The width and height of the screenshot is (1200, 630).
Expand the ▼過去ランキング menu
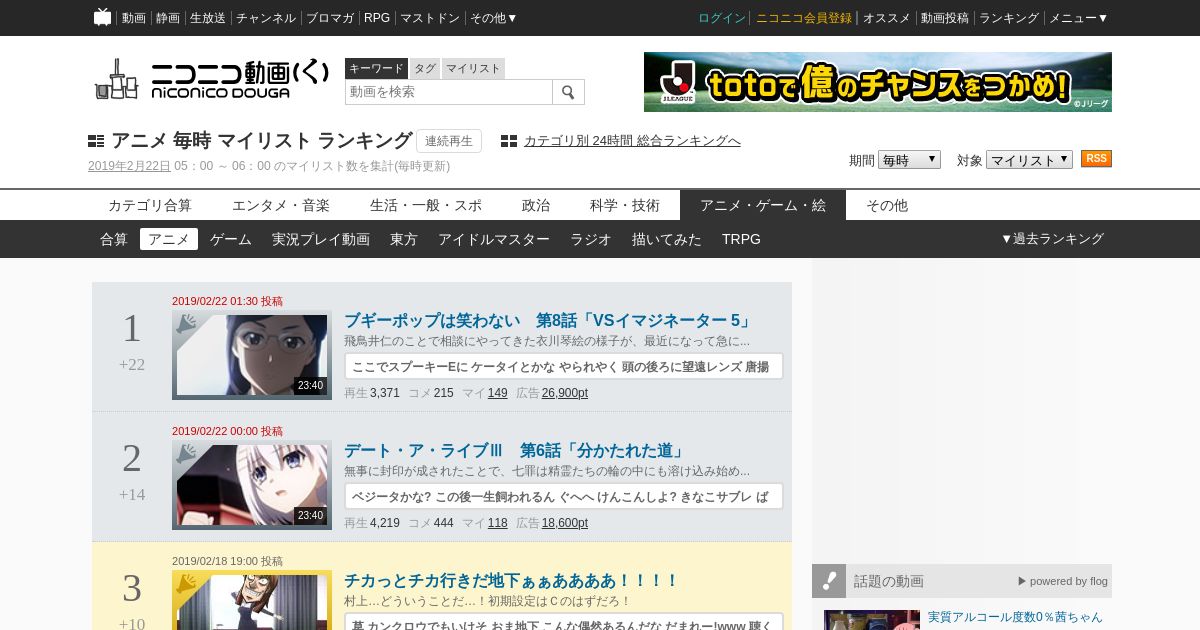coord(1052,239)
